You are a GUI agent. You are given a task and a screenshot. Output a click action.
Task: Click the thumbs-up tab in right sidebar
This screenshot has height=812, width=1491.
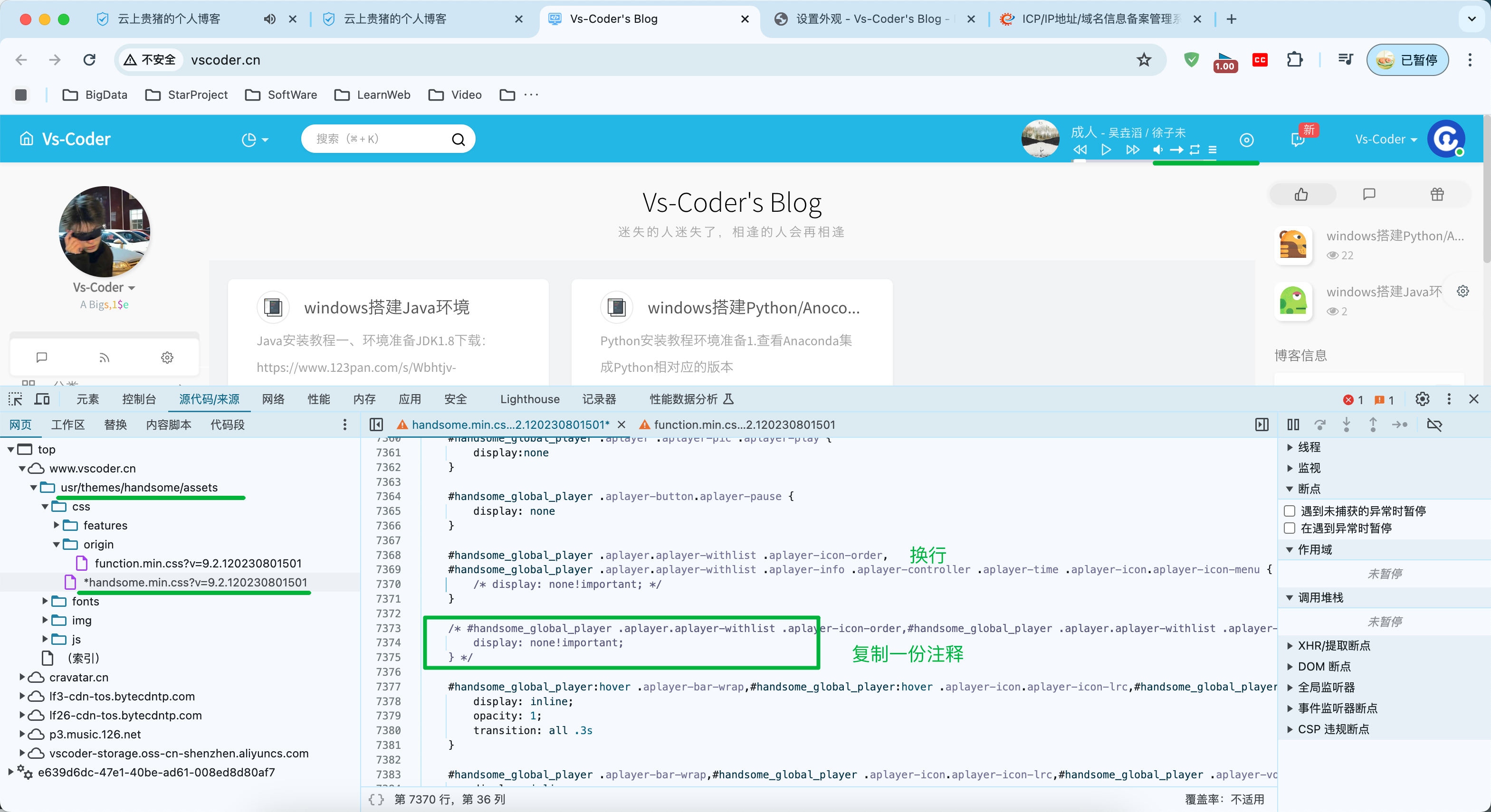click(x=1302, y=194)
